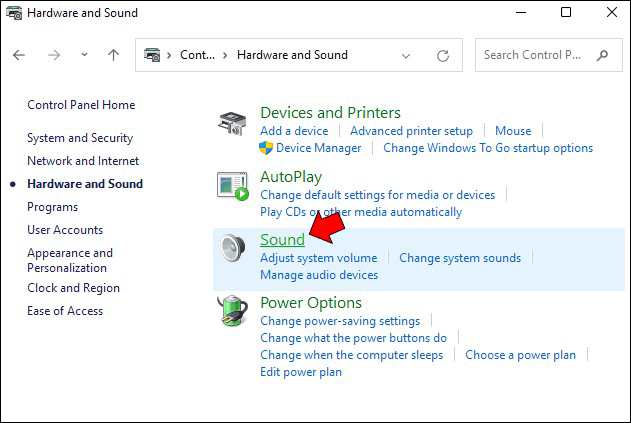Go back using the back arrow
This screenshot has height=423, width=631.
[19, 56]
